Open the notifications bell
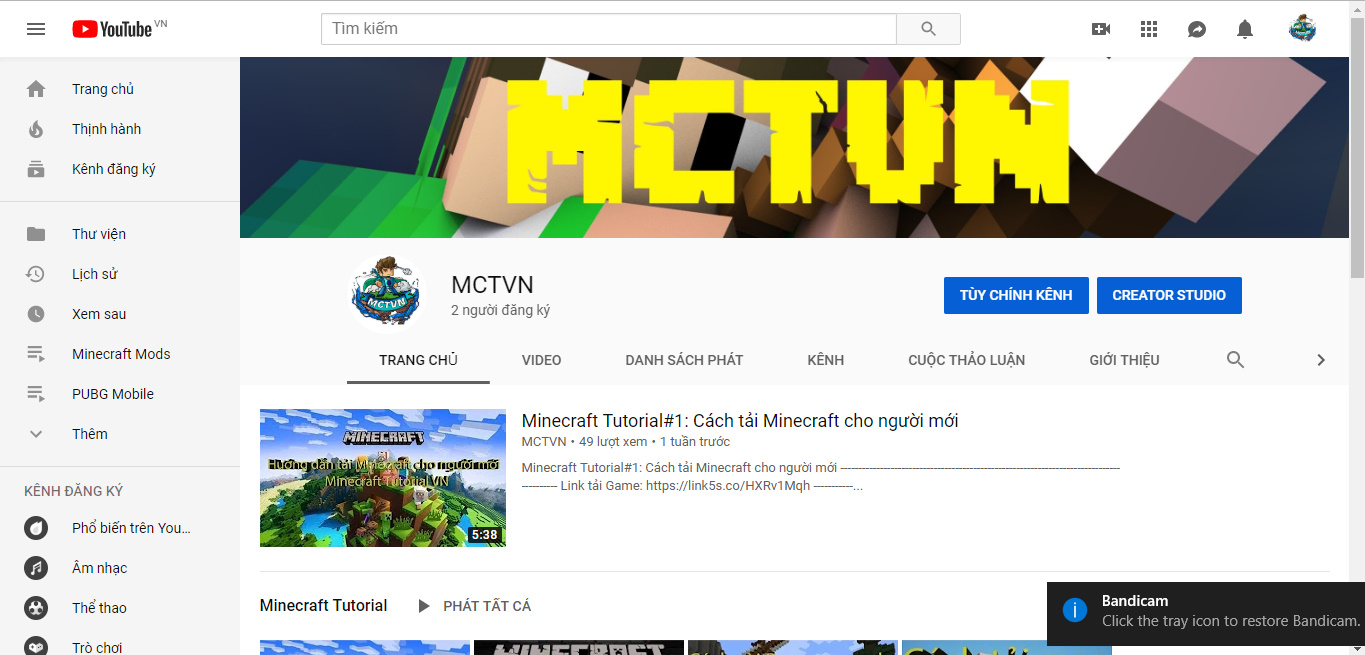1365x655 pixels. (x=1245, y=29)
